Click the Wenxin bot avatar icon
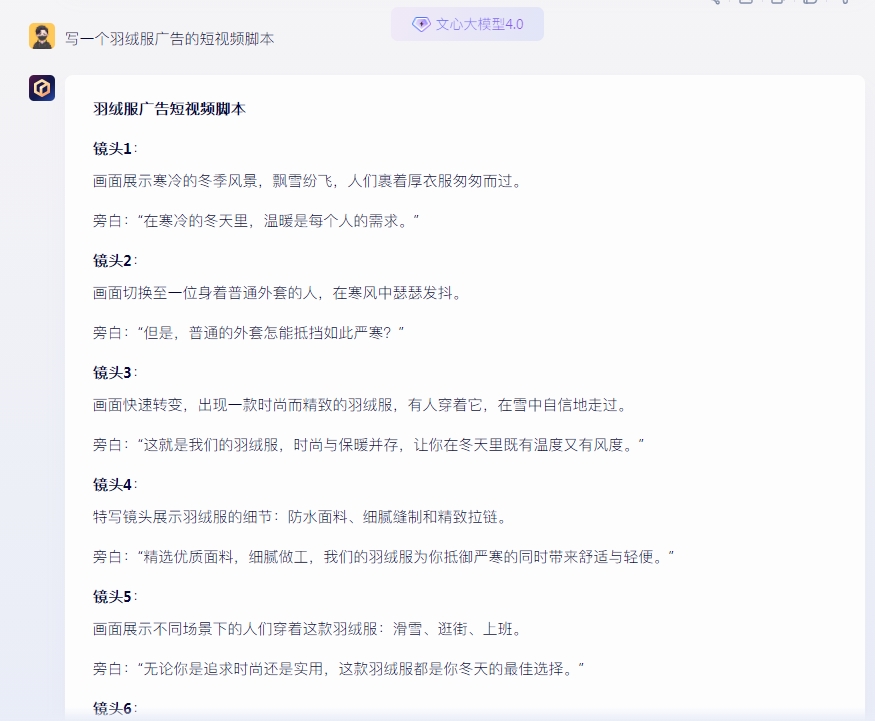 coord(42,88)
